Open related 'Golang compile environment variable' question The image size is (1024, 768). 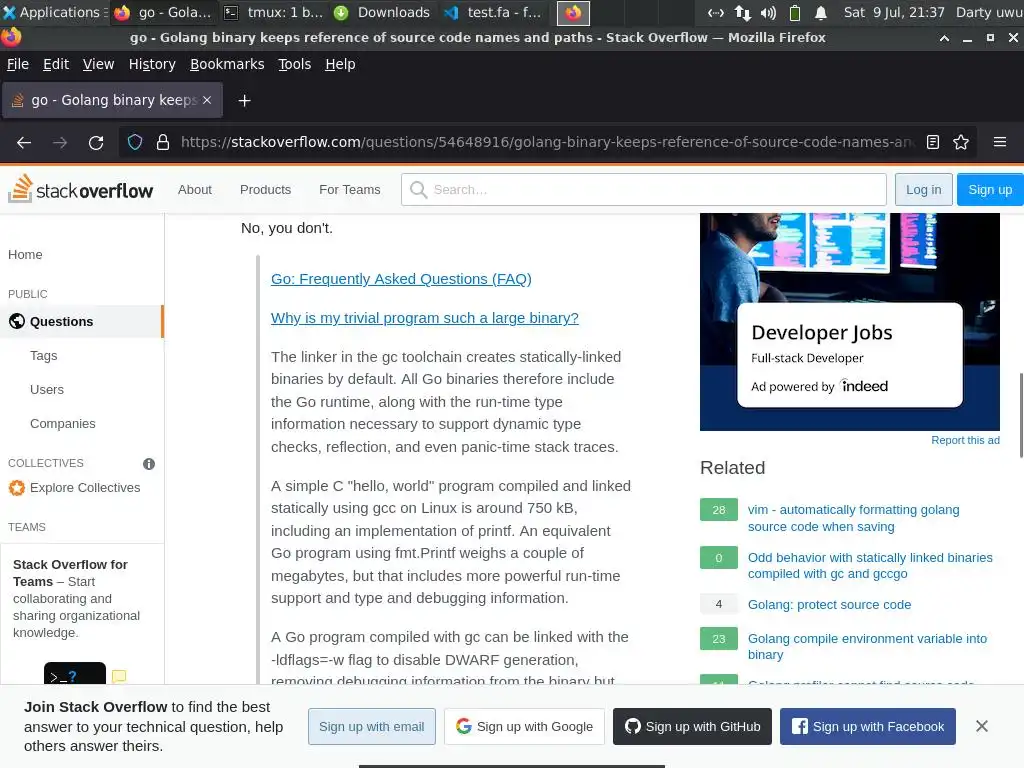[x=867, y=647]
